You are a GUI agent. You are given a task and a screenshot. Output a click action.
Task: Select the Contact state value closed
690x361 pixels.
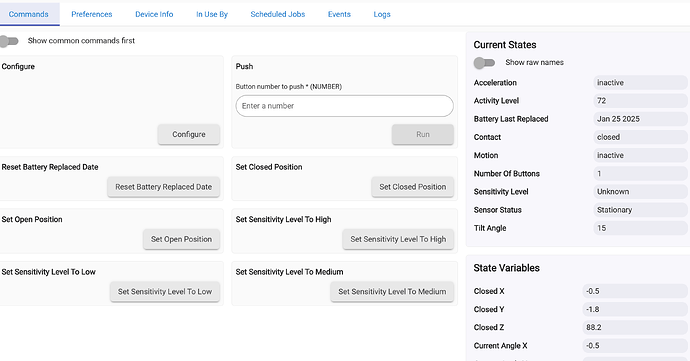(640, 137)
